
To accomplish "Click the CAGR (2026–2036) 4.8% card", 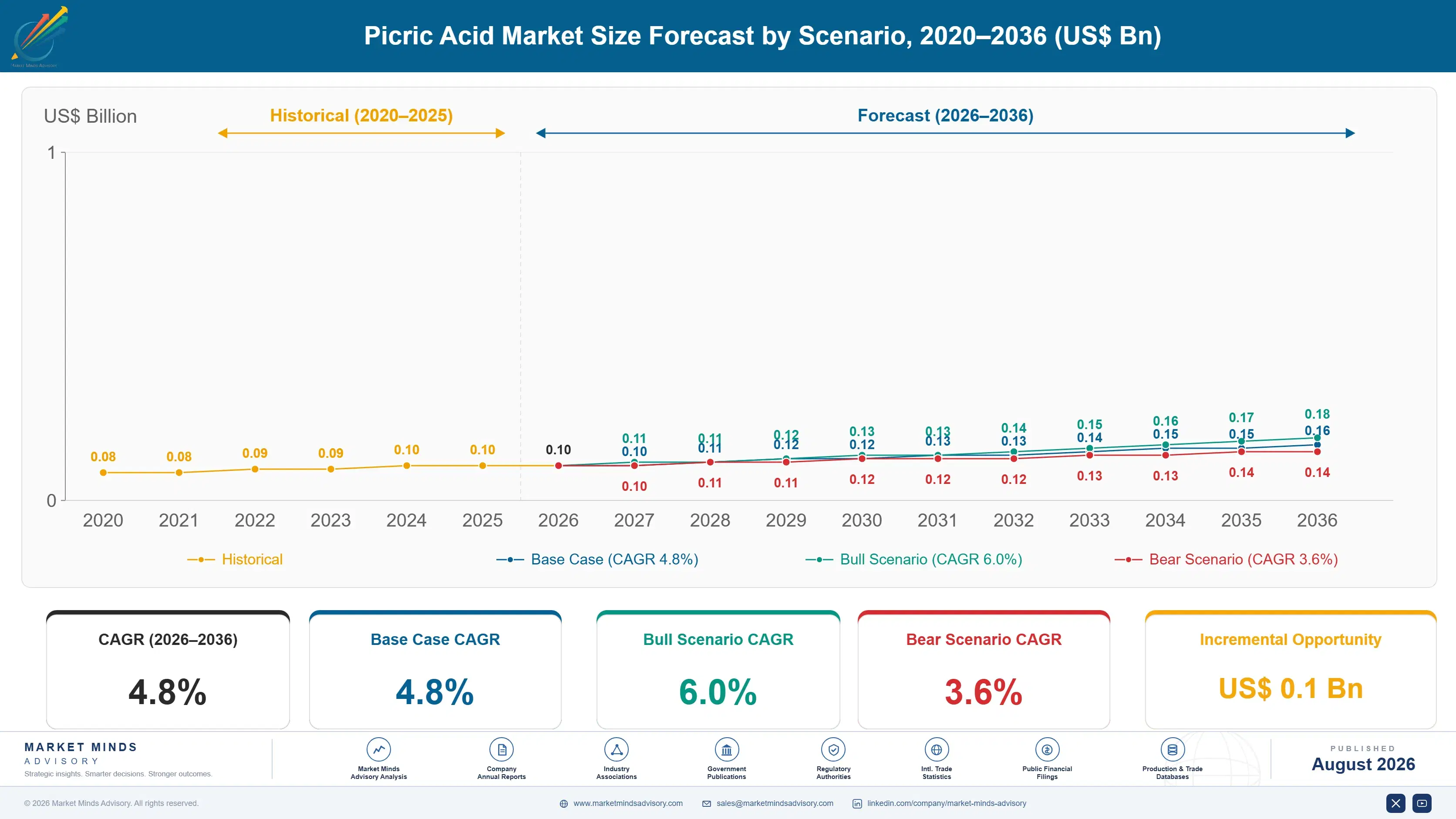I will [x=168, y=670].
